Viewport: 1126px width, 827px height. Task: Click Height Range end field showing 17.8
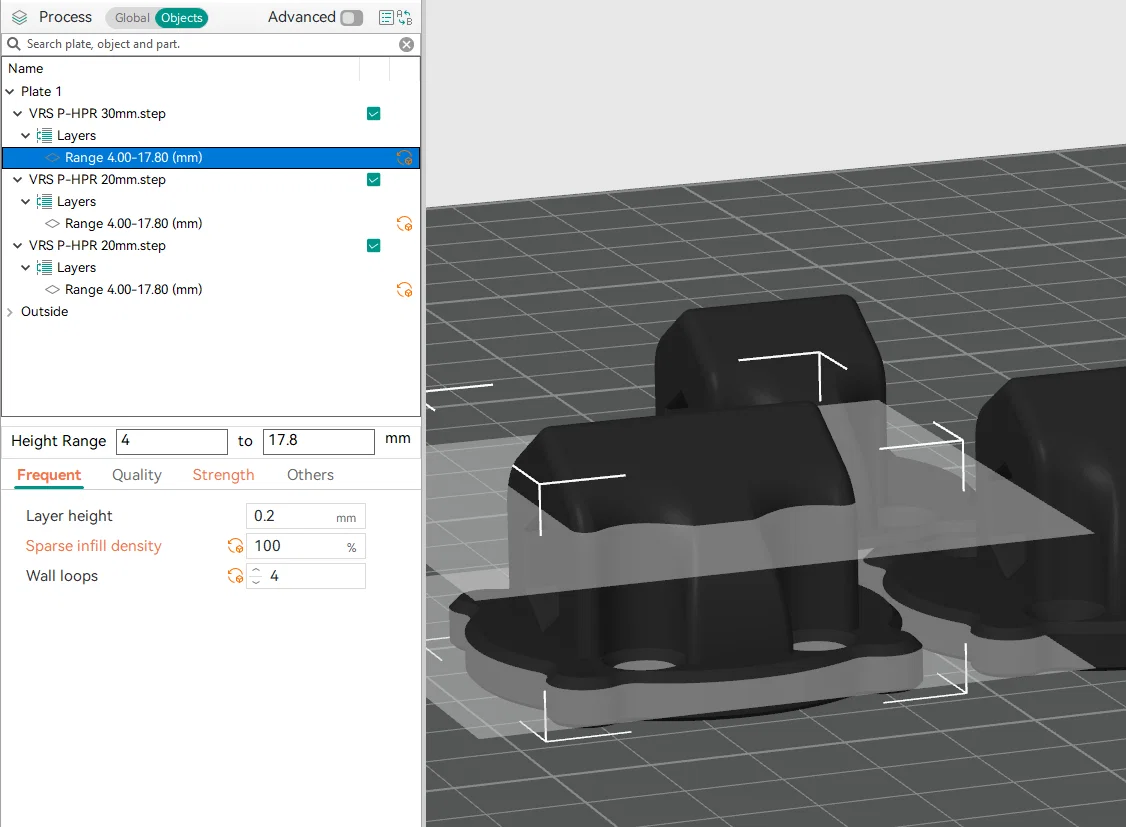pos(319,441)
